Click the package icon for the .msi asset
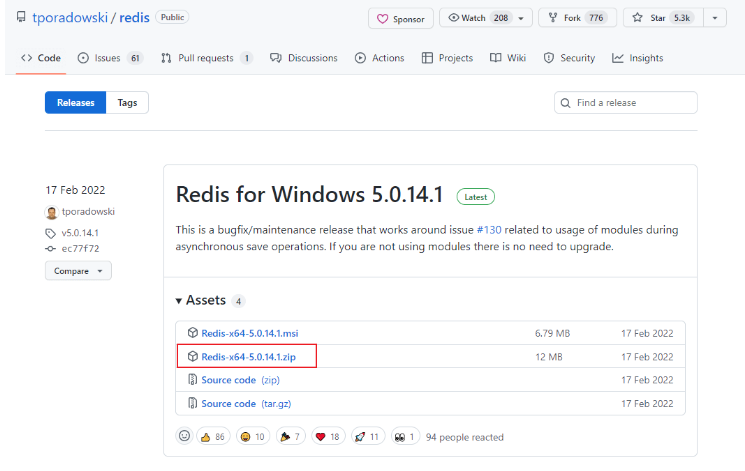Image resolution: width=745 pixels, height=471 pixels. [192, 333]
